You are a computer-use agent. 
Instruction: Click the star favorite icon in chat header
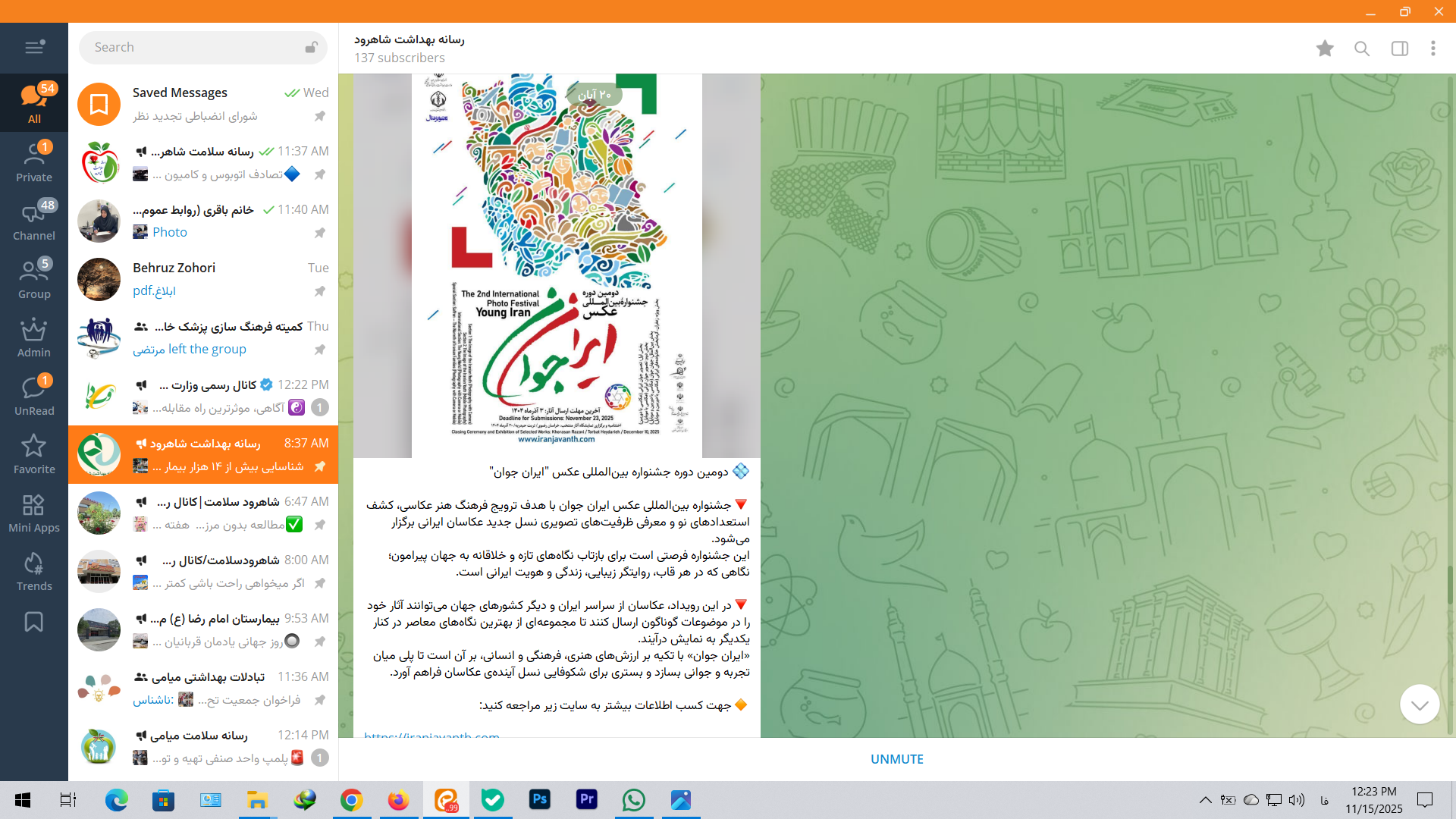[x=1325, y=49]
